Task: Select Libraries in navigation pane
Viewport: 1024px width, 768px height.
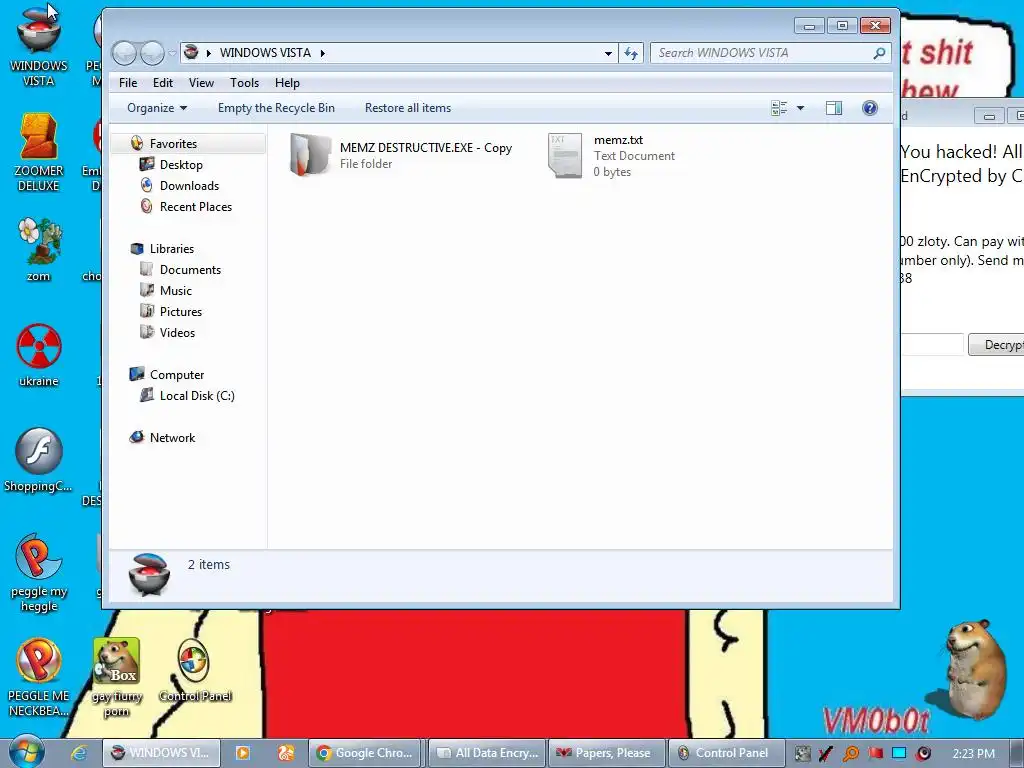Action: coord(172,249)
